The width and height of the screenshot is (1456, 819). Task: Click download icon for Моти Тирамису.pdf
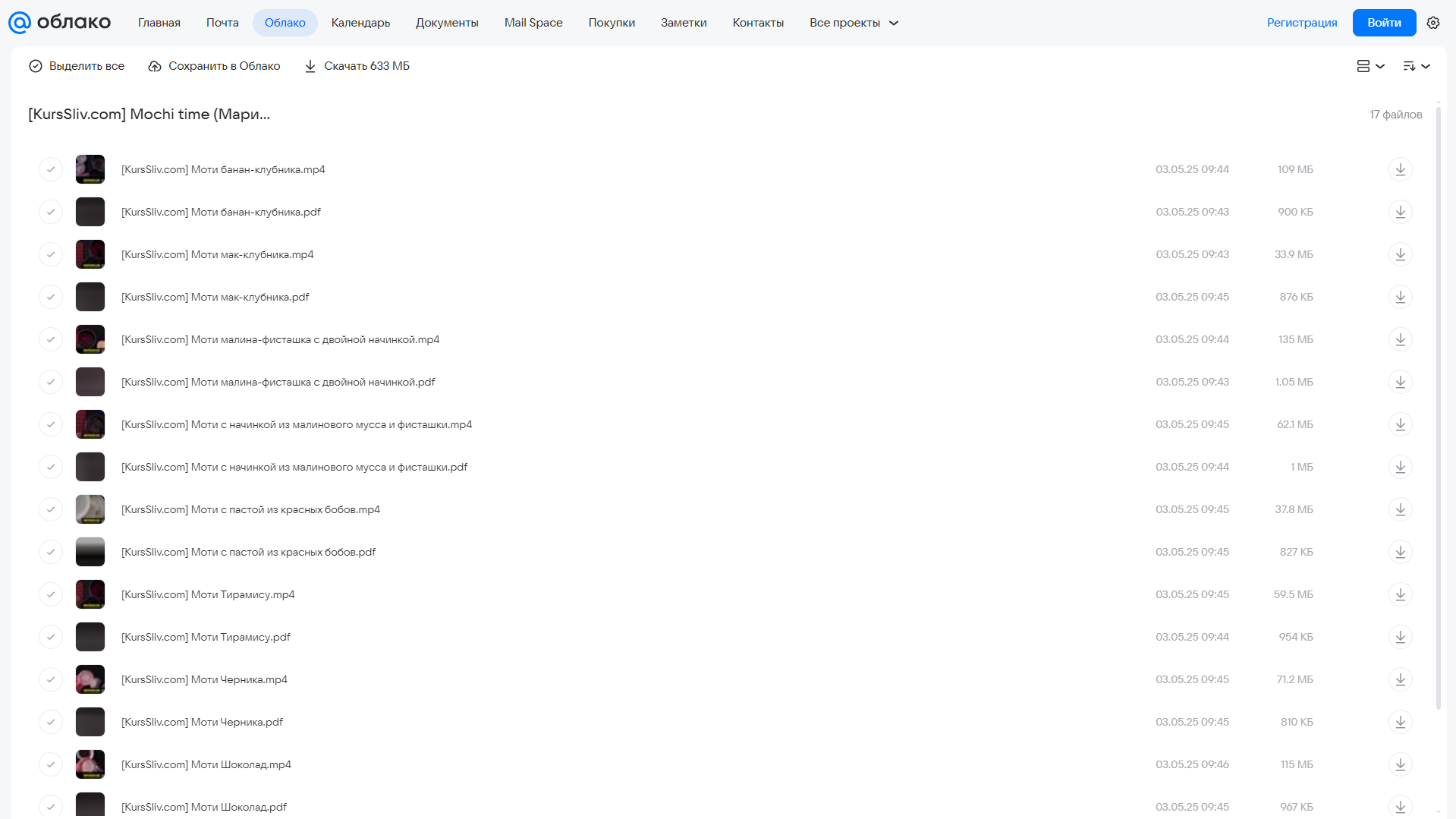[1400, 637]
